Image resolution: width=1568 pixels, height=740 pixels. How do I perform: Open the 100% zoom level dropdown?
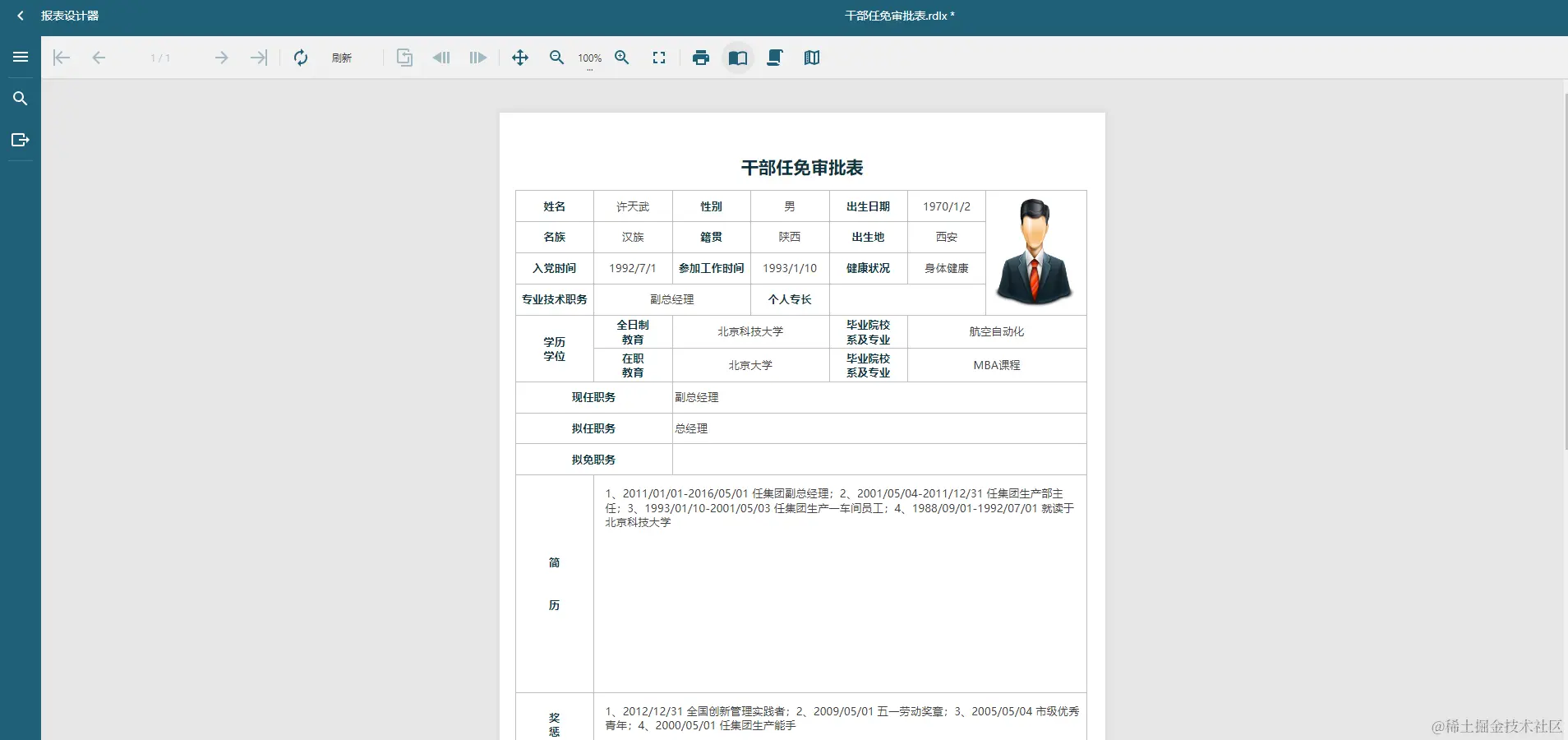[590, 58]
